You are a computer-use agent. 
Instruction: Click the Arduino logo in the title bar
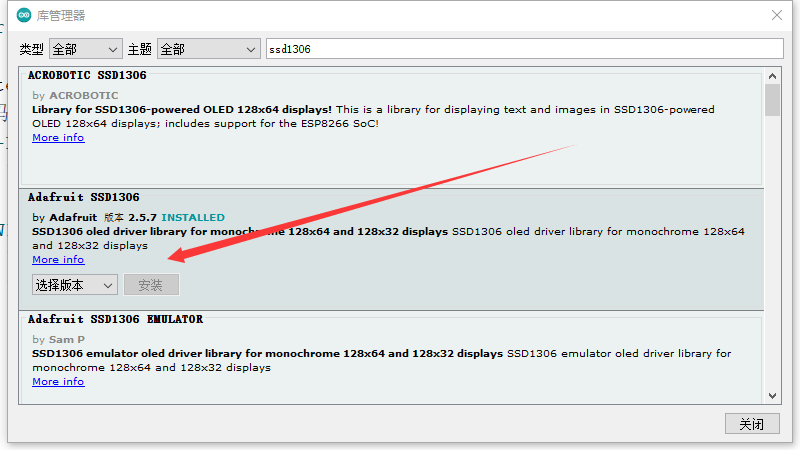[x=23, y=15]
